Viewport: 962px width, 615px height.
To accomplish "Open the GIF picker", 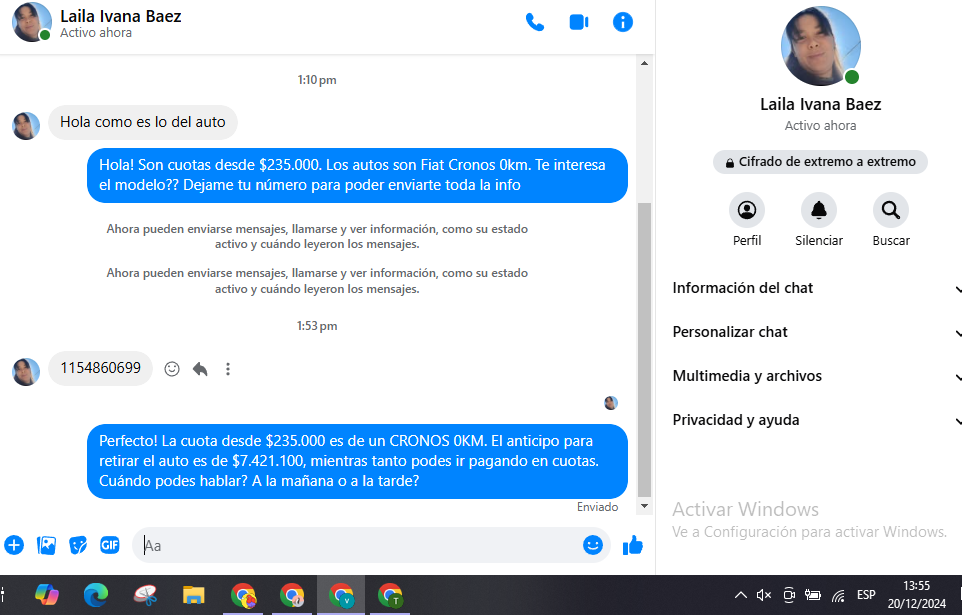I will click(x=110, y=545).
